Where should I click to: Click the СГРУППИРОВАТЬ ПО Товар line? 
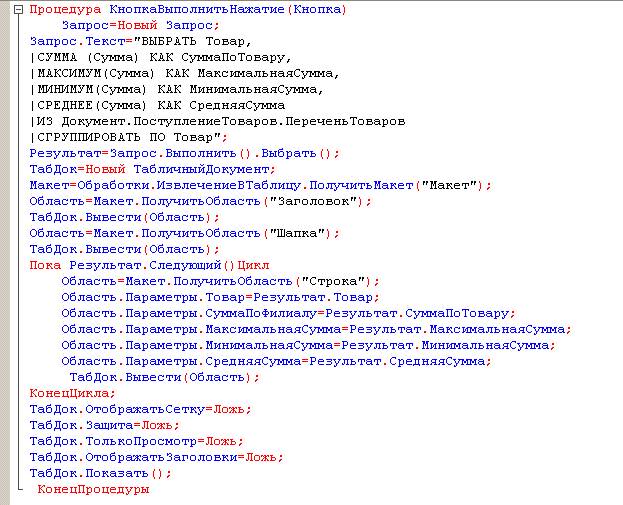pyautogui.click(x=130, y=137)
